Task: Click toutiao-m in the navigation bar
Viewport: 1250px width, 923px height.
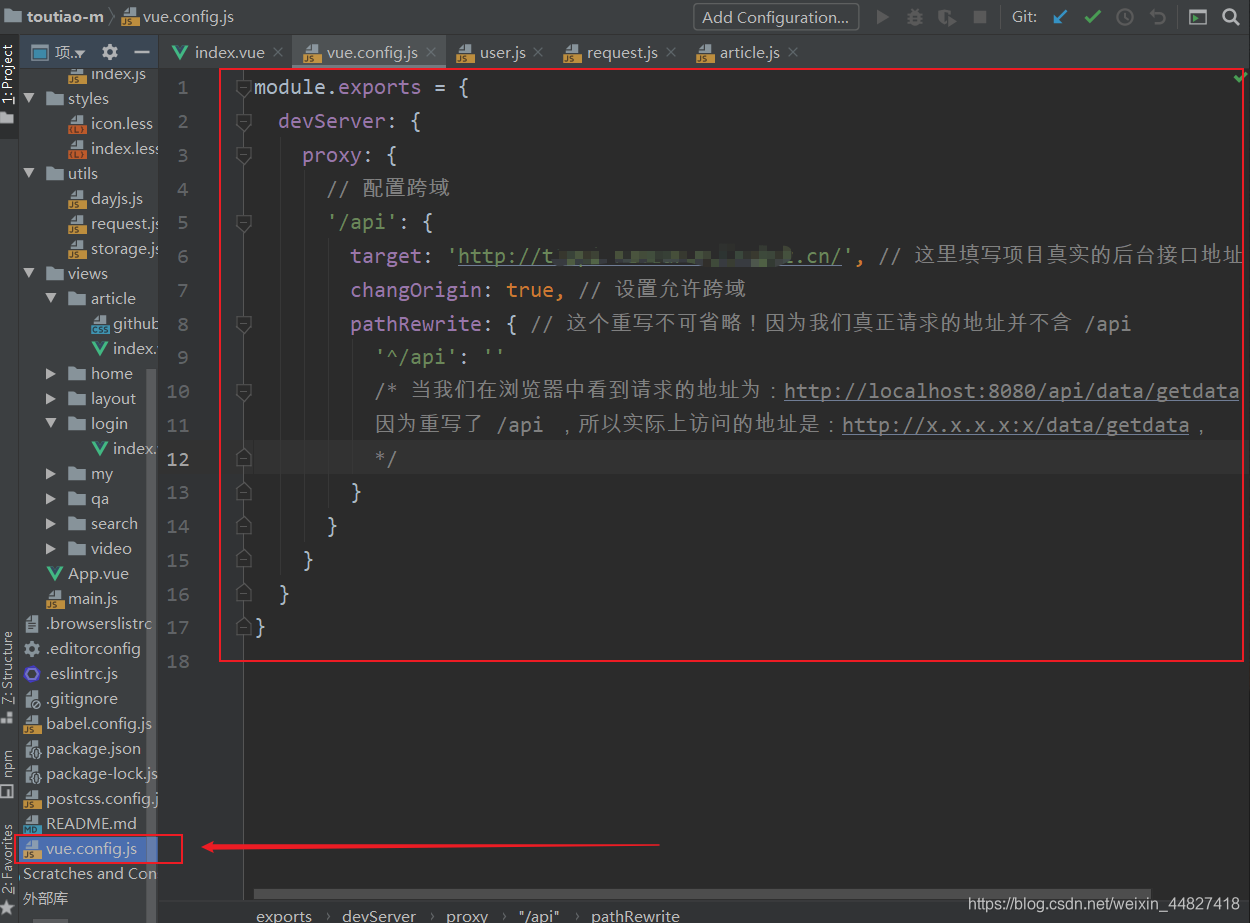Action: click(x=65, y=17)
